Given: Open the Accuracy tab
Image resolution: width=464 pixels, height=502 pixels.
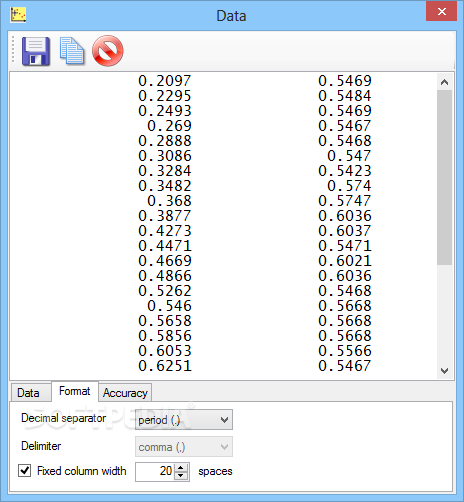Looking at the screenshot, I should (x=125, y=393).
